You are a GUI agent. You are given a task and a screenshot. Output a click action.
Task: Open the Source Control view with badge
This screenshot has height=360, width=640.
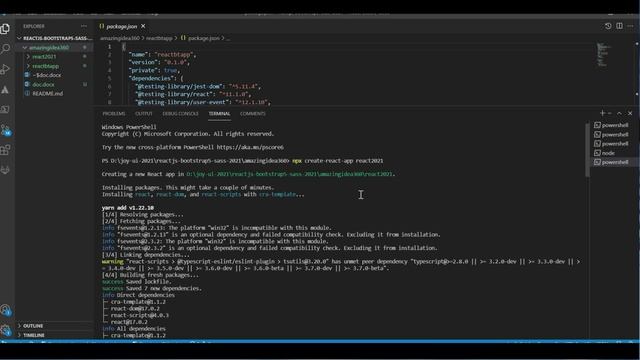(x=6, y=130)
